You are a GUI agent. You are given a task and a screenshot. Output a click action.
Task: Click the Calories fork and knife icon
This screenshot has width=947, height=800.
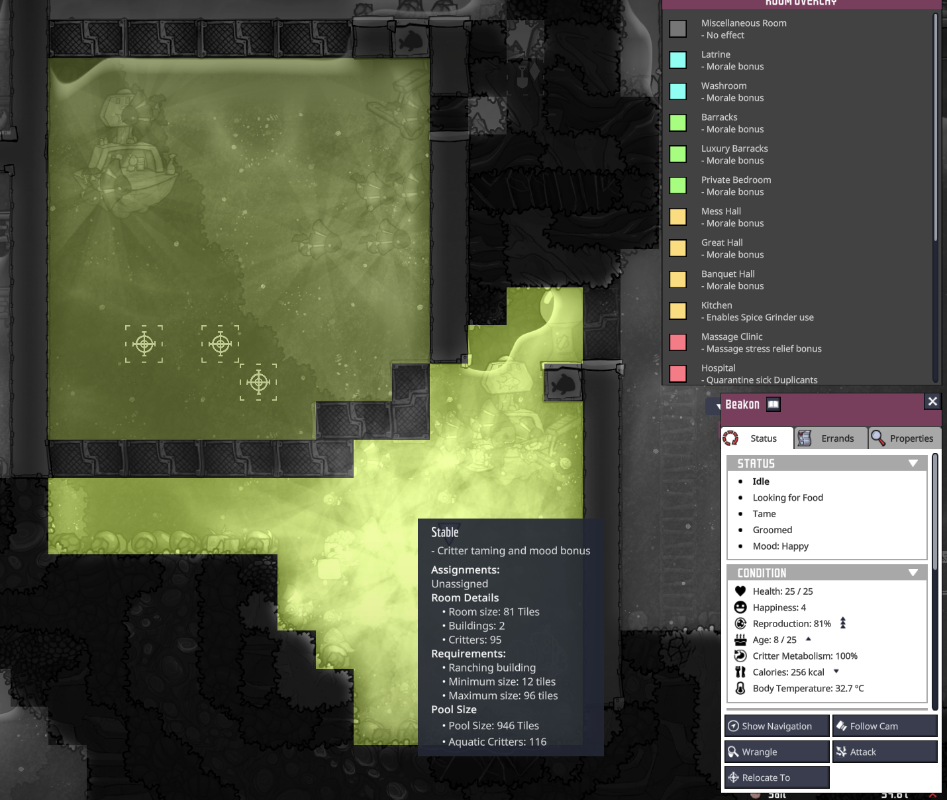click(740, 672)
